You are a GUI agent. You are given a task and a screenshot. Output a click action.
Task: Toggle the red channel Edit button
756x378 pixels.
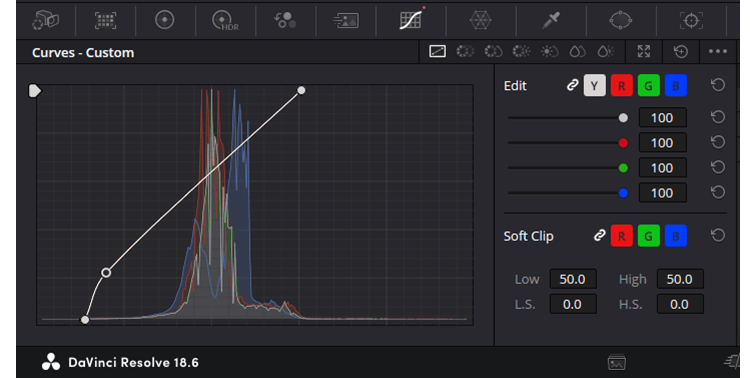click(621, 86)
